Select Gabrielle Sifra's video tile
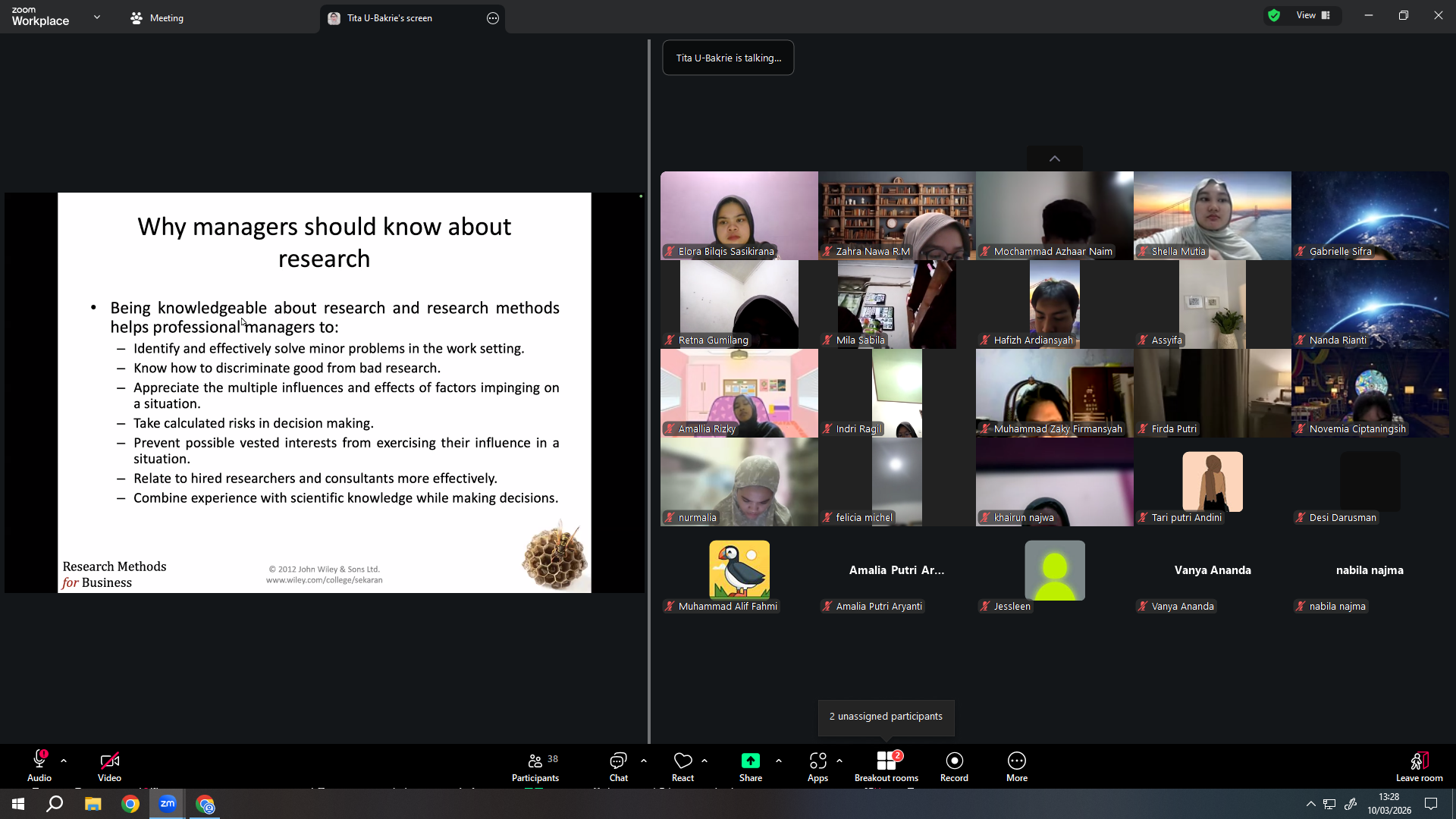Screen dimensions: 1456x819 tap(1370, 215)
